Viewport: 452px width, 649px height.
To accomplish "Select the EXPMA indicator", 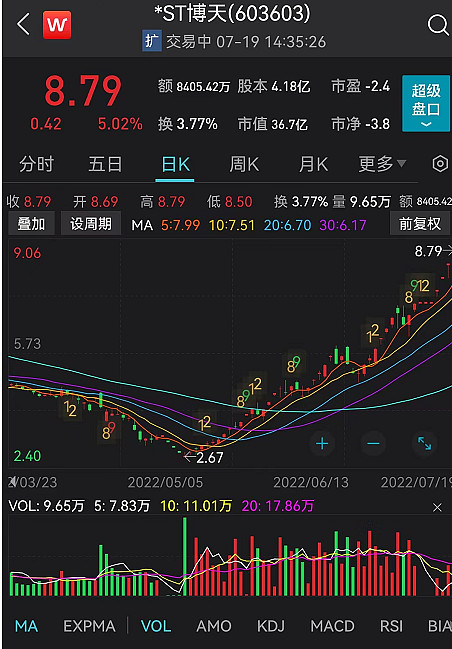I will [89, 626].
